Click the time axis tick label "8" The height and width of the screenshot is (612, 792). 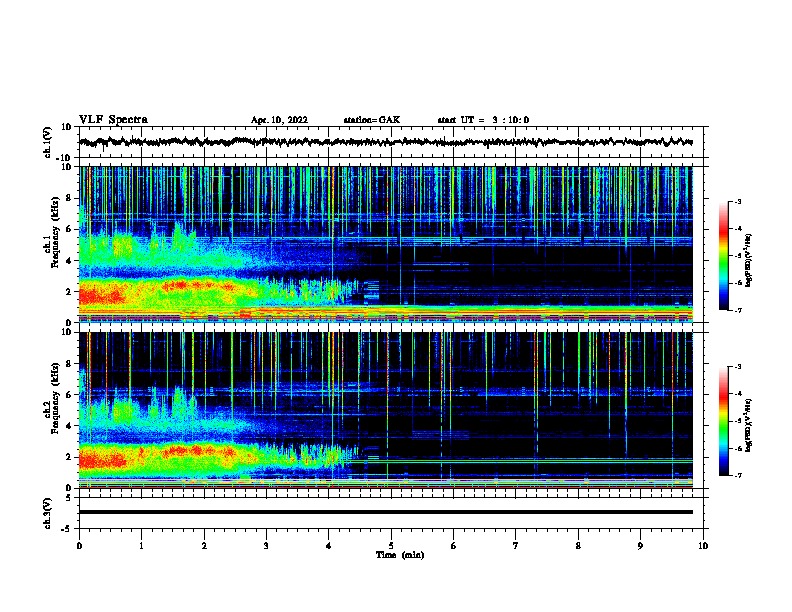[x=578, y=546]
